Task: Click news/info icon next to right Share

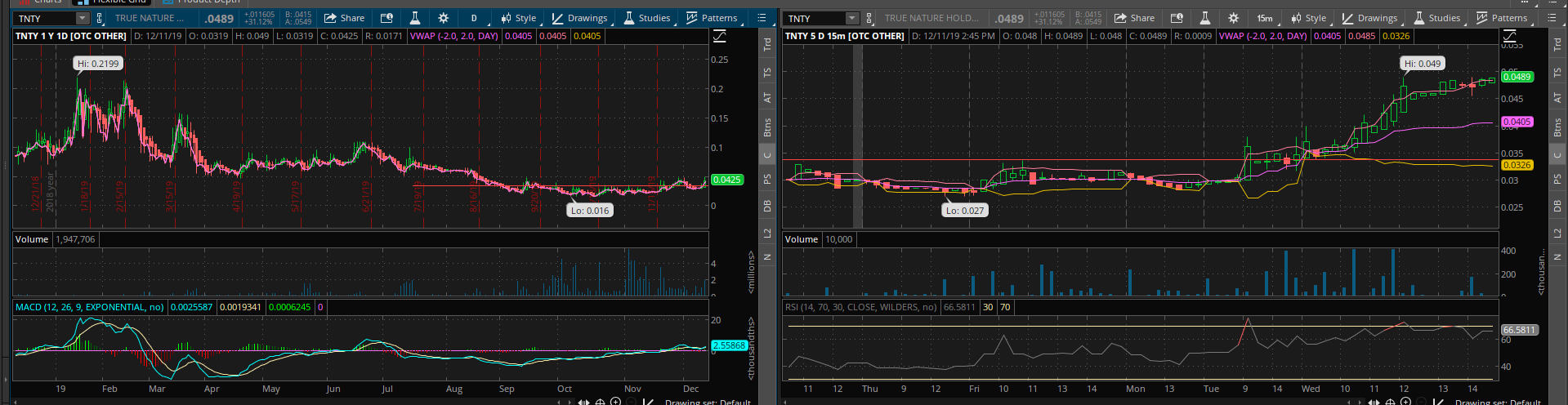Action: 1177,18
